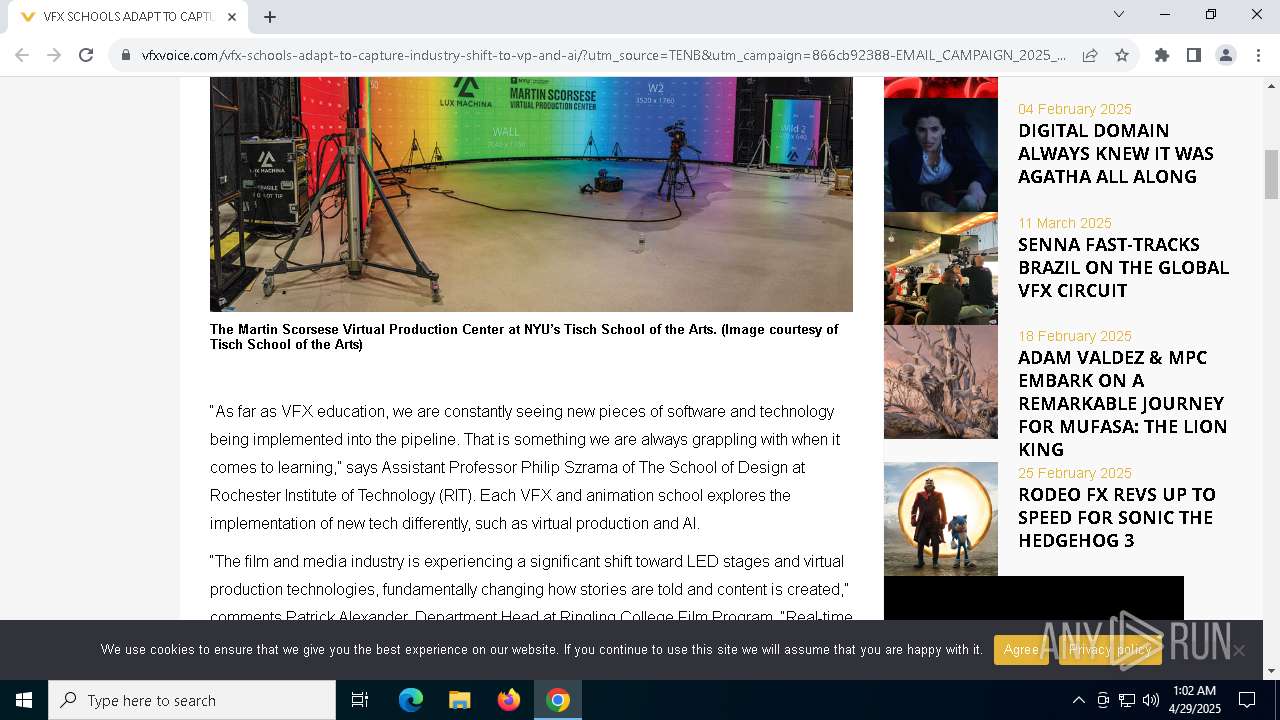Screen dimensions: 1280x720
Task: Click the Martin Scorsese Virtual Production Center photo
Action: (x=531, y=195)
